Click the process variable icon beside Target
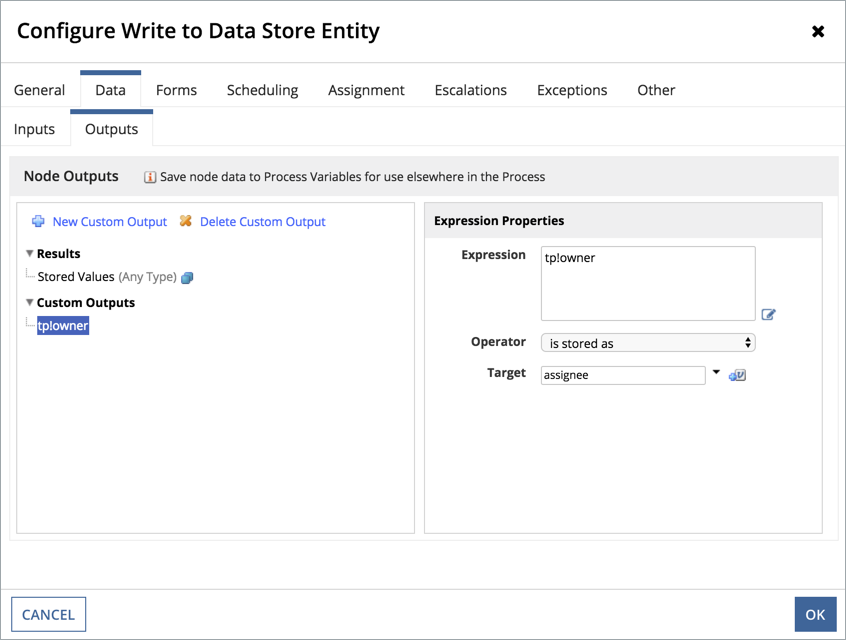Image resolution: width=846 pixels, height=640 pixels. pyautogui.click(x=738, y=375)
